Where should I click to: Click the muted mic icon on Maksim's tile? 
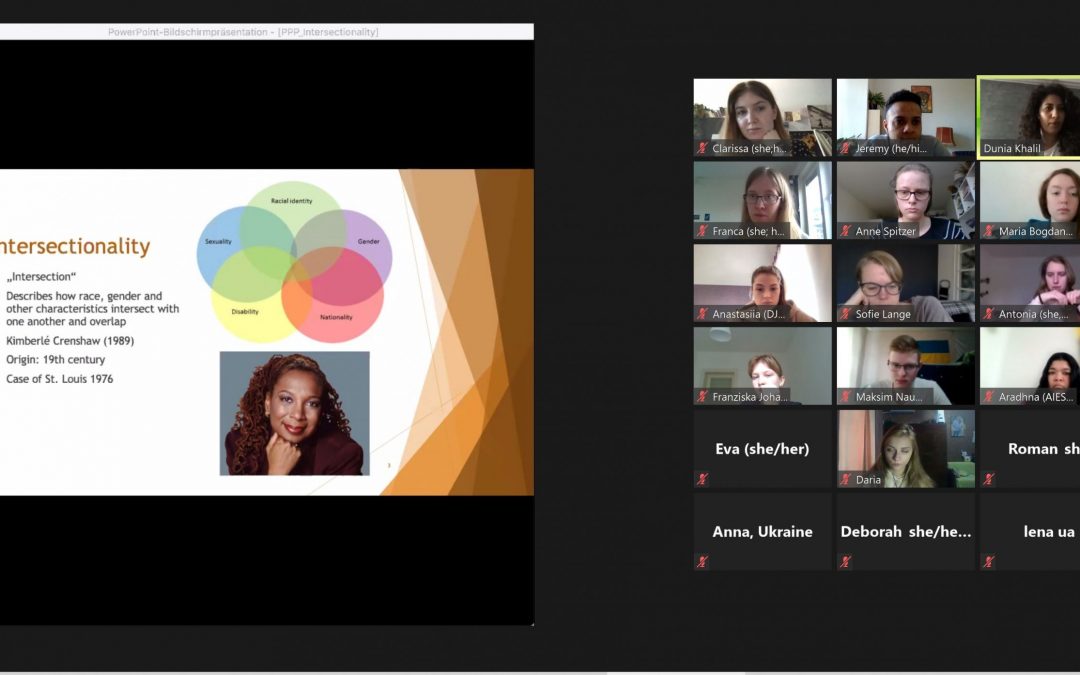846,397
